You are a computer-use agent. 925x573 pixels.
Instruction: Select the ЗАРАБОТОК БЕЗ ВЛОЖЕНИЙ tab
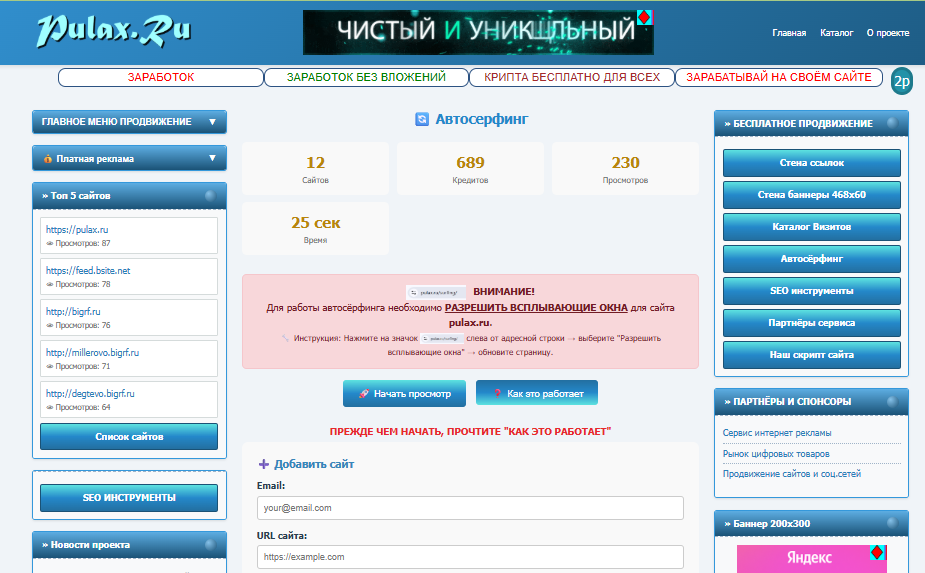tap(366, 77)
